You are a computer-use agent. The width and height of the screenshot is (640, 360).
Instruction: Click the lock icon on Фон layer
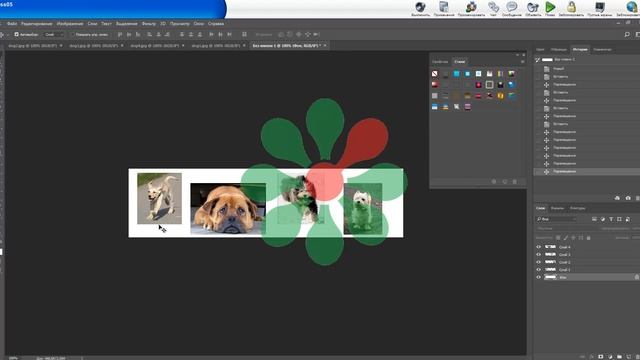point(636,277)
